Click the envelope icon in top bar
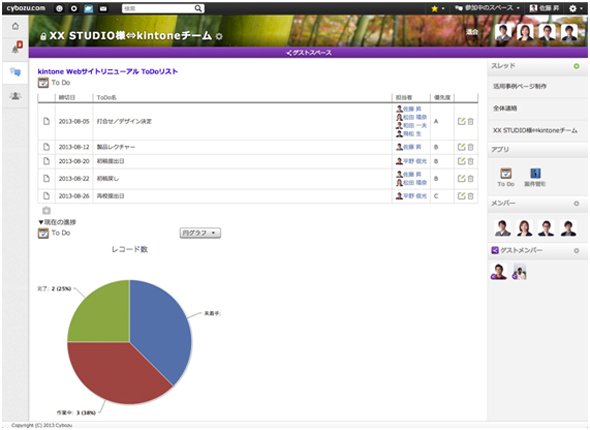 103,9
